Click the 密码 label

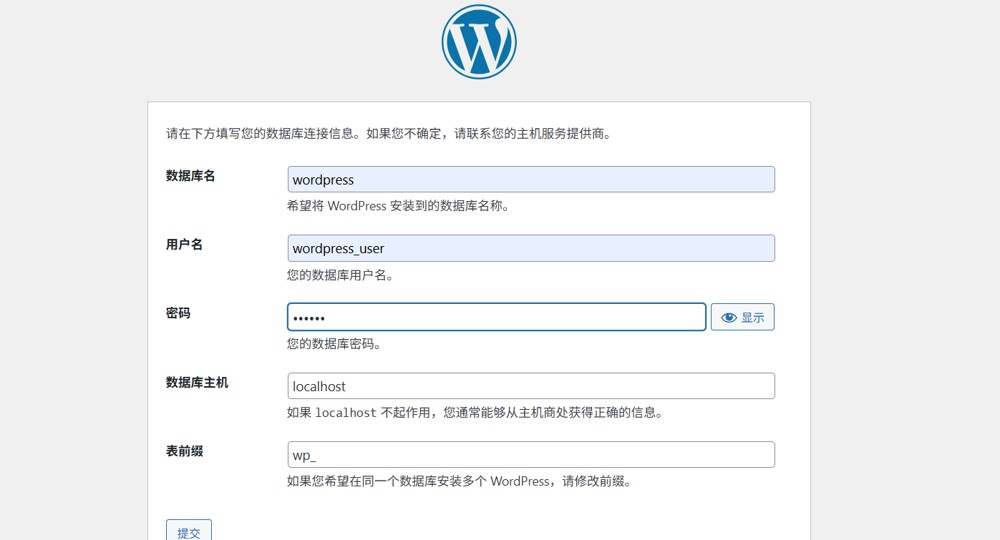[178, 313]
